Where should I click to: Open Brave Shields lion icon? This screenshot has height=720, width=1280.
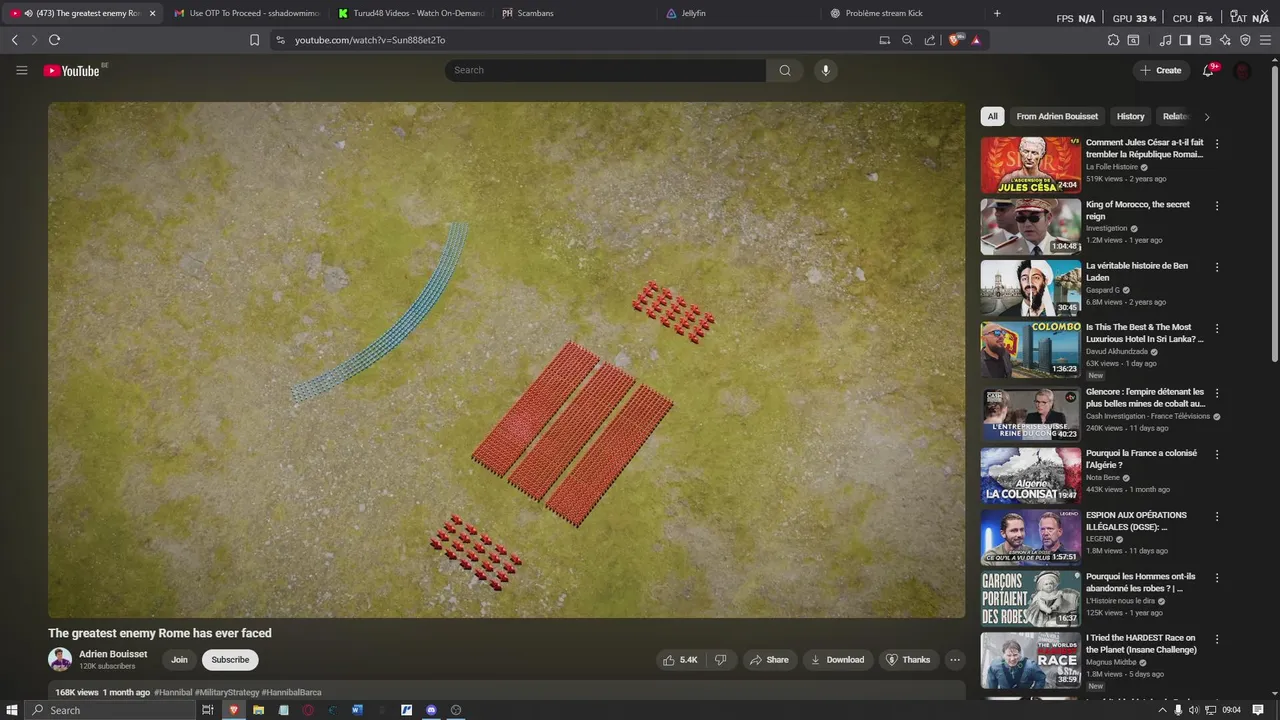955,40
